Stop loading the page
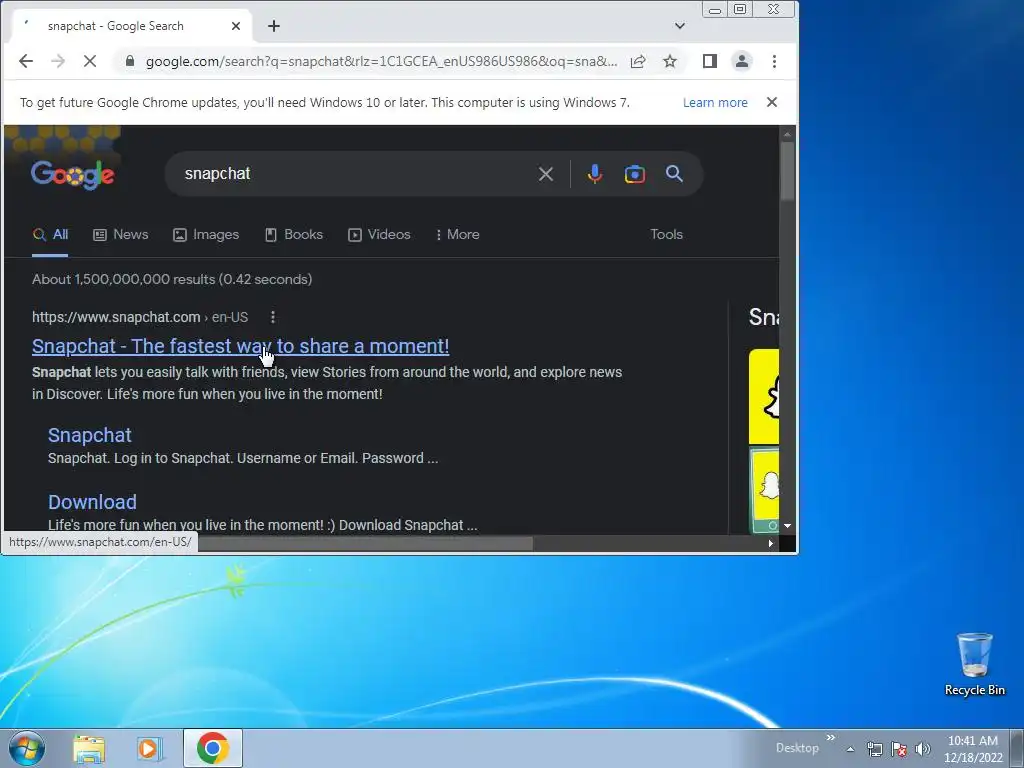The width and height of the screenshot is (1024, 768). pyautogui.click(x=89, y=61)
